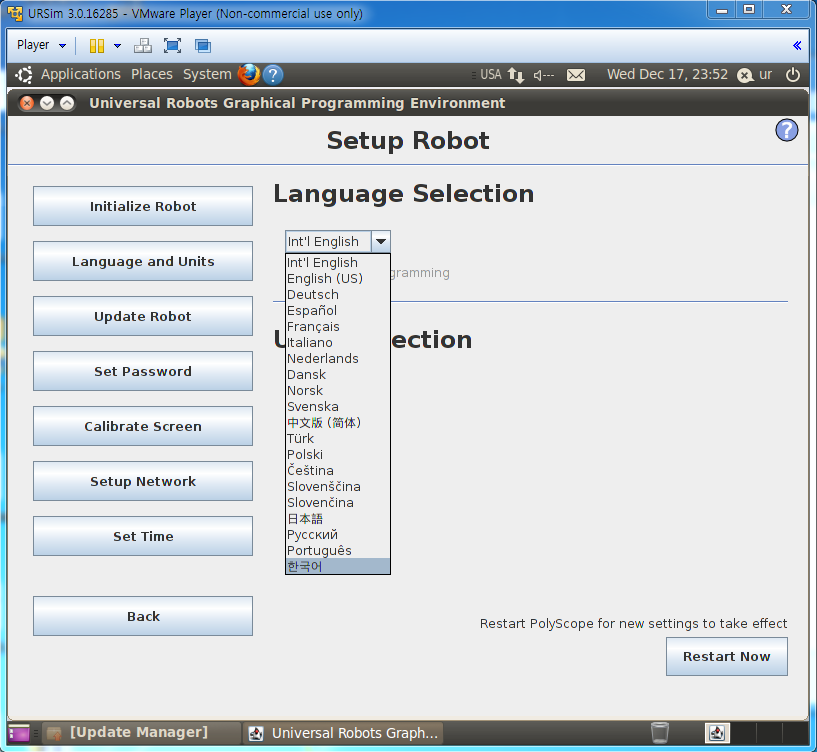The height and width of the screenshot is (752, 817).
Task: Click Setup Network button
Action: click(x=143, y=481)
